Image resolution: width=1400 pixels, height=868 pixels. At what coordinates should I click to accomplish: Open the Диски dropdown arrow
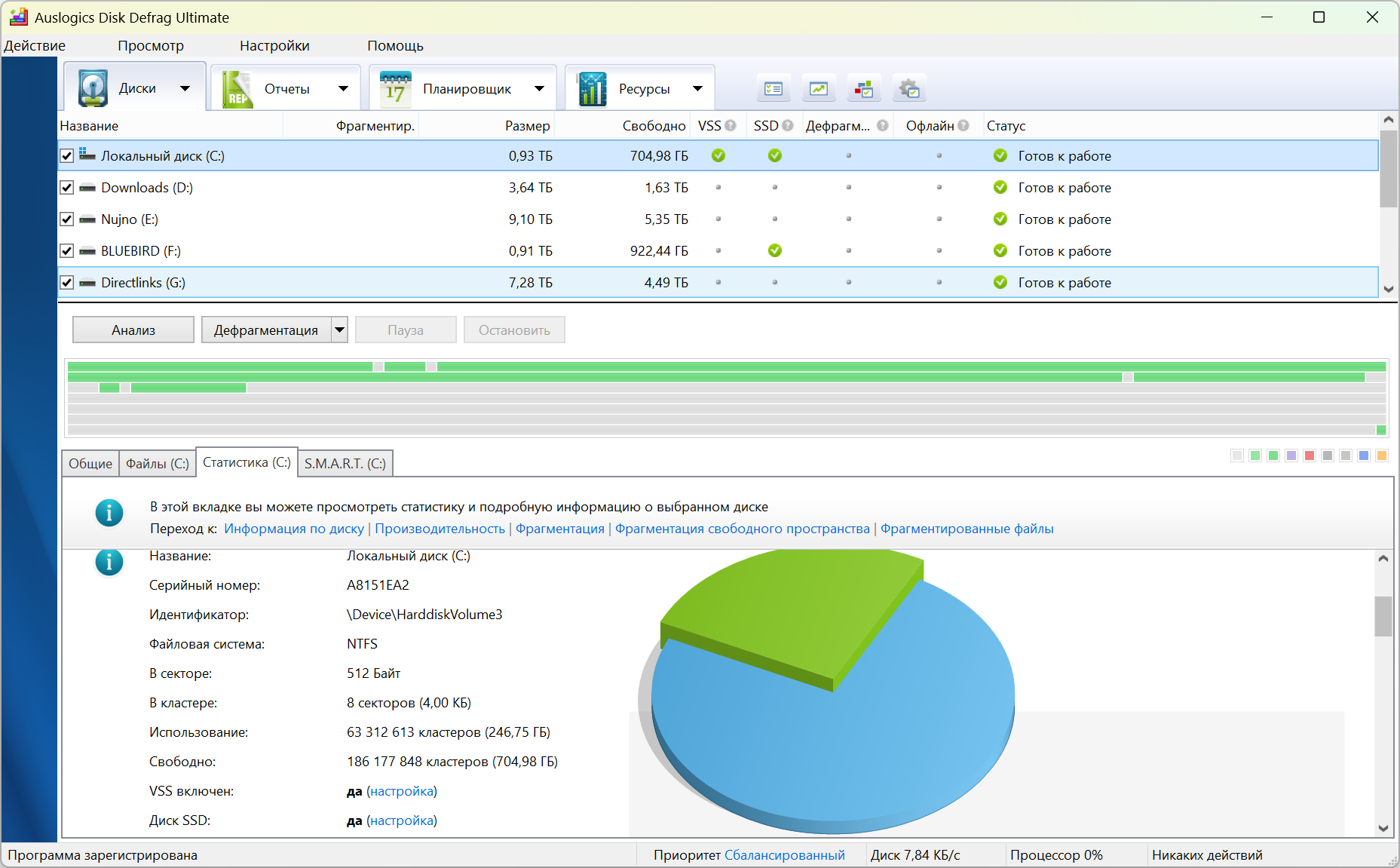(185, 89)
